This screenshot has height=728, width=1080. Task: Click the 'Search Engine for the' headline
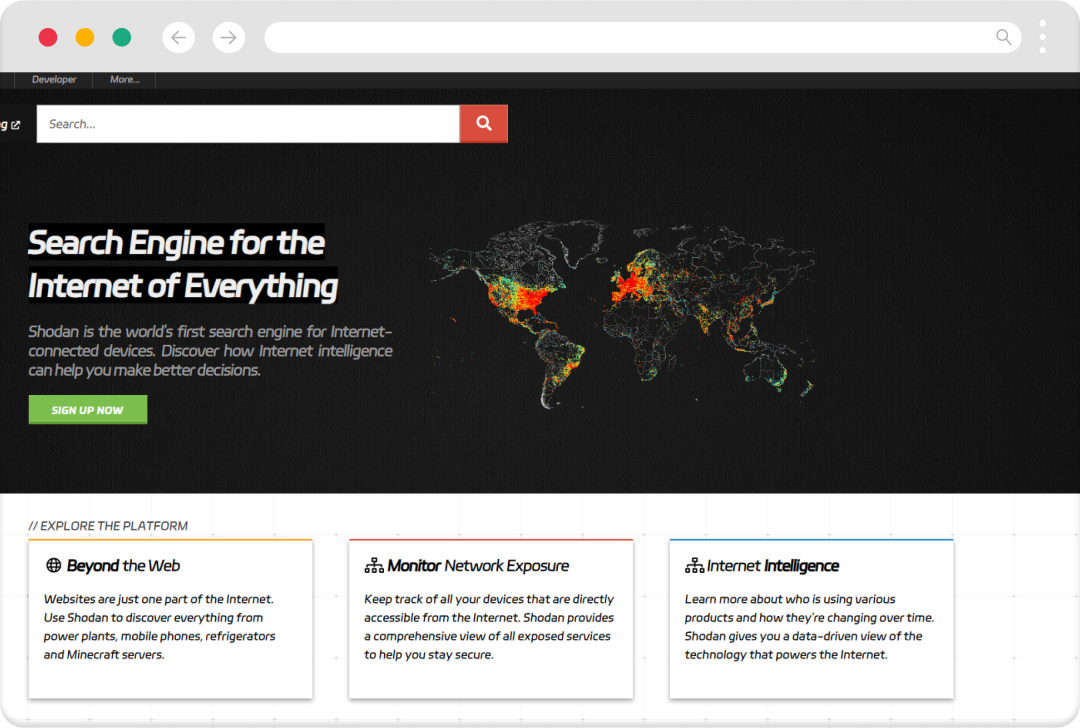[x=176, y=243]
